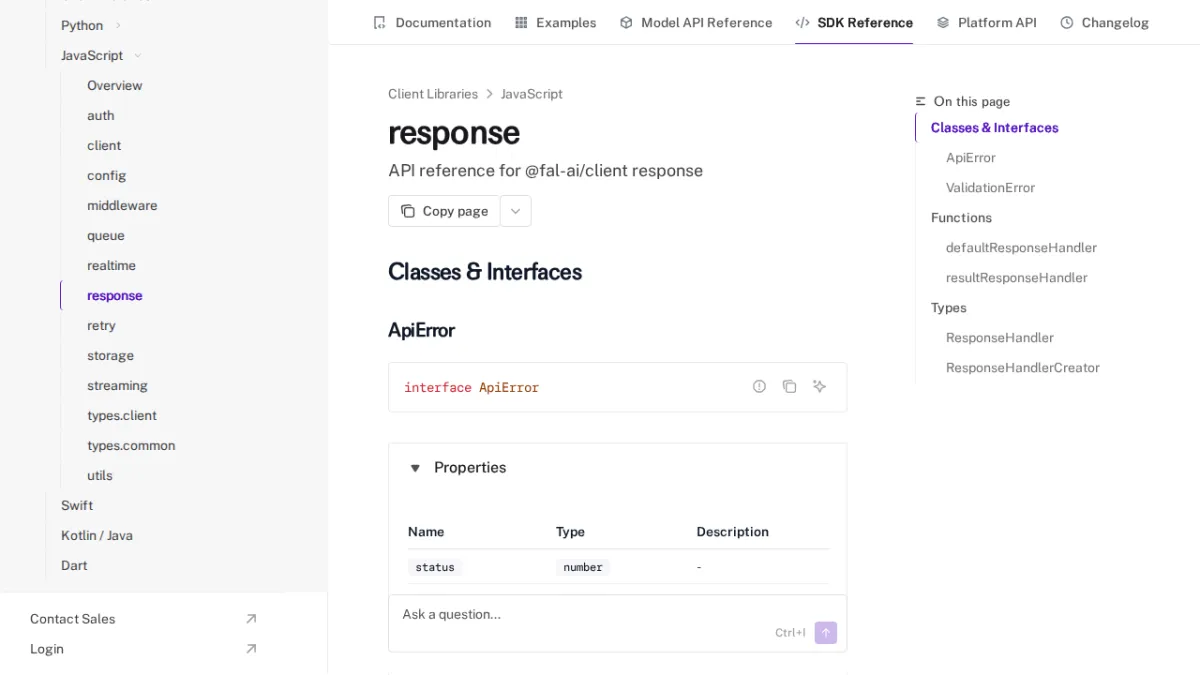Click the report issue icon in ApiError code block
The height and width of the screenshot is (675, 1200).
point(759,386)
